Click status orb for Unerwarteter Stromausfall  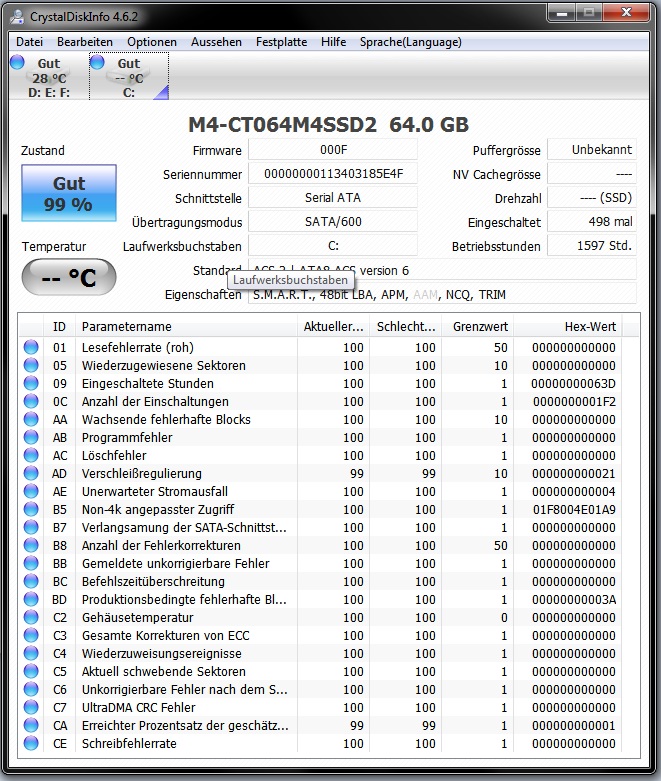pos(31,491)
